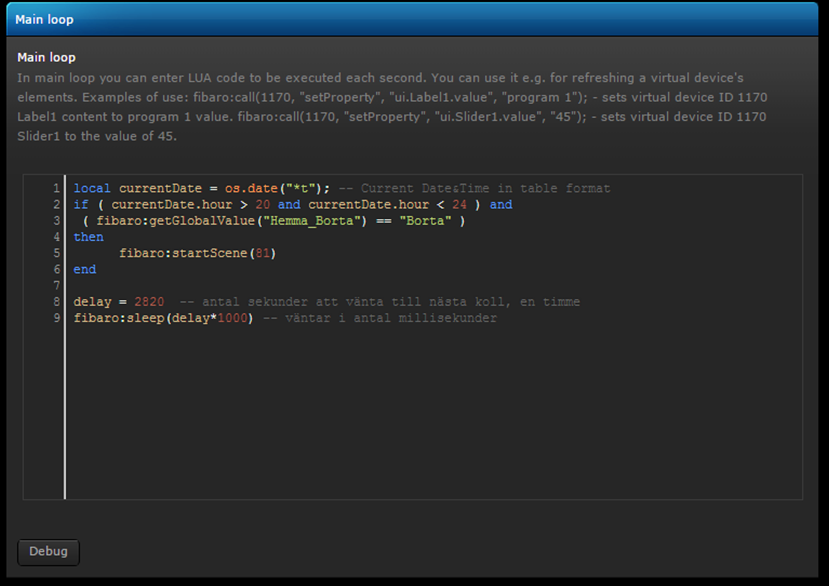Click the fibaro:sleep(delay*1000) statement

[x=163, y=318]
